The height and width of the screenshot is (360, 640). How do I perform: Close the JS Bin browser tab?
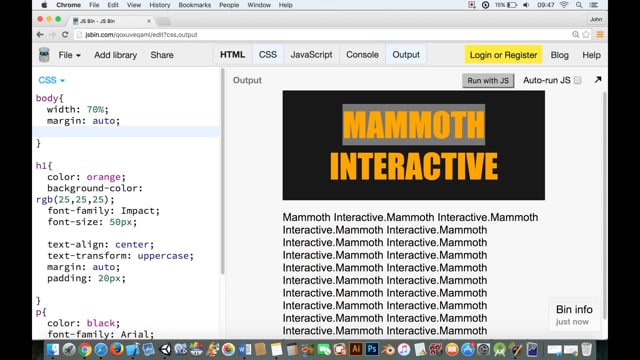[149, 21]
